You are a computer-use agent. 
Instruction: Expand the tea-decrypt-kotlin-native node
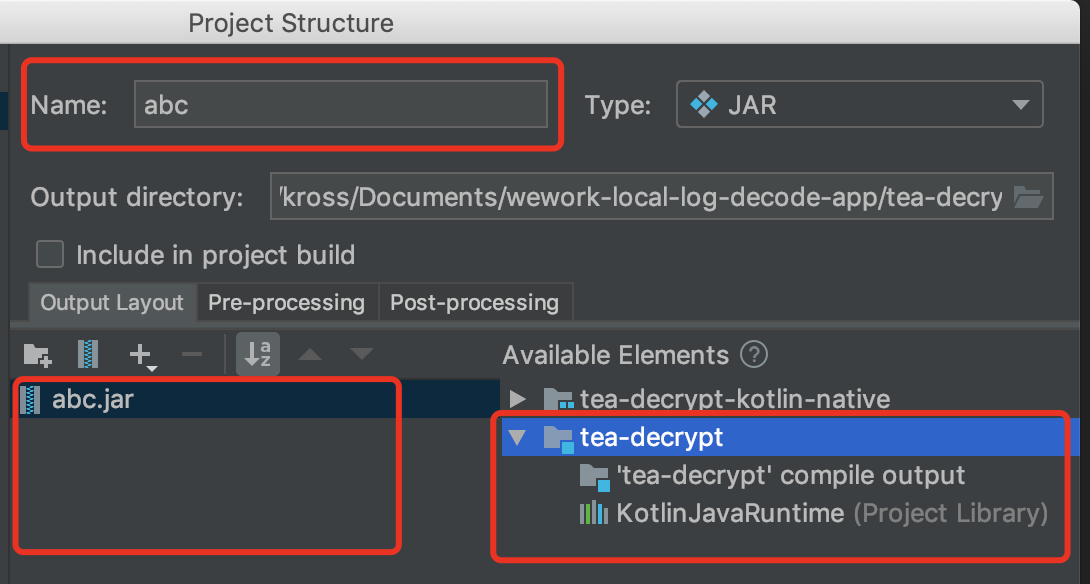[x=517, y=400]
